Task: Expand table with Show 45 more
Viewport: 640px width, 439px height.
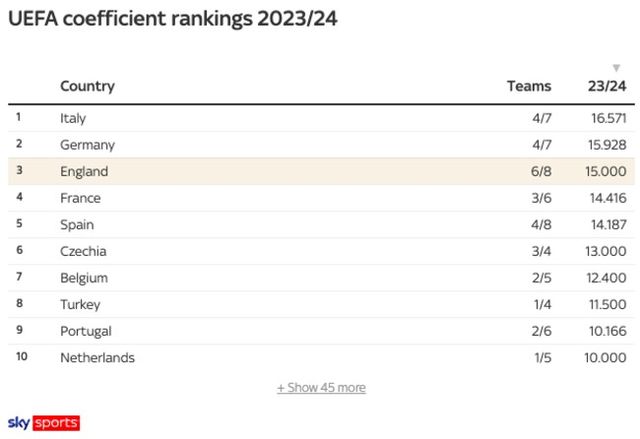Action: (321, 387)
